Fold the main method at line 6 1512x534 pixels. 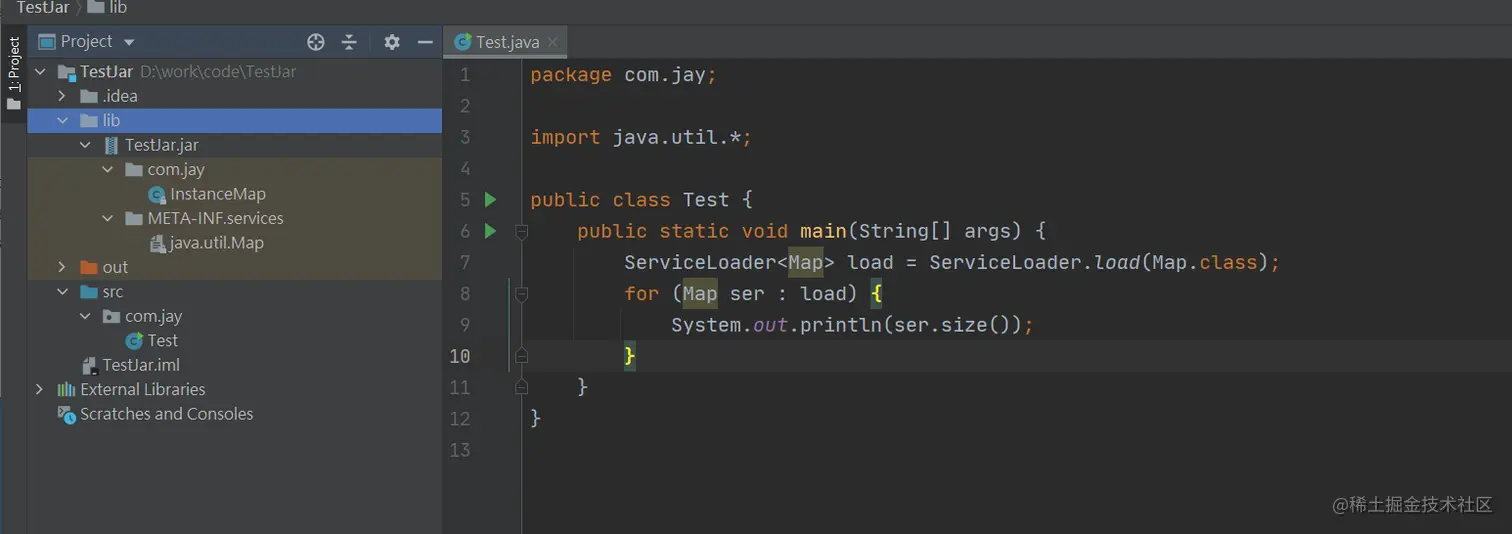click(521, 231)
